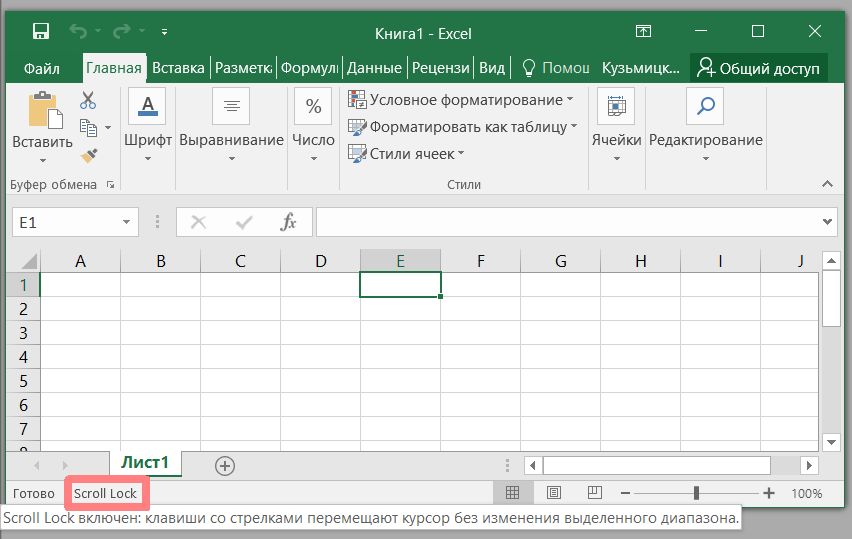
Task: Click the Общий доступ share button
Action: (759, 68)
